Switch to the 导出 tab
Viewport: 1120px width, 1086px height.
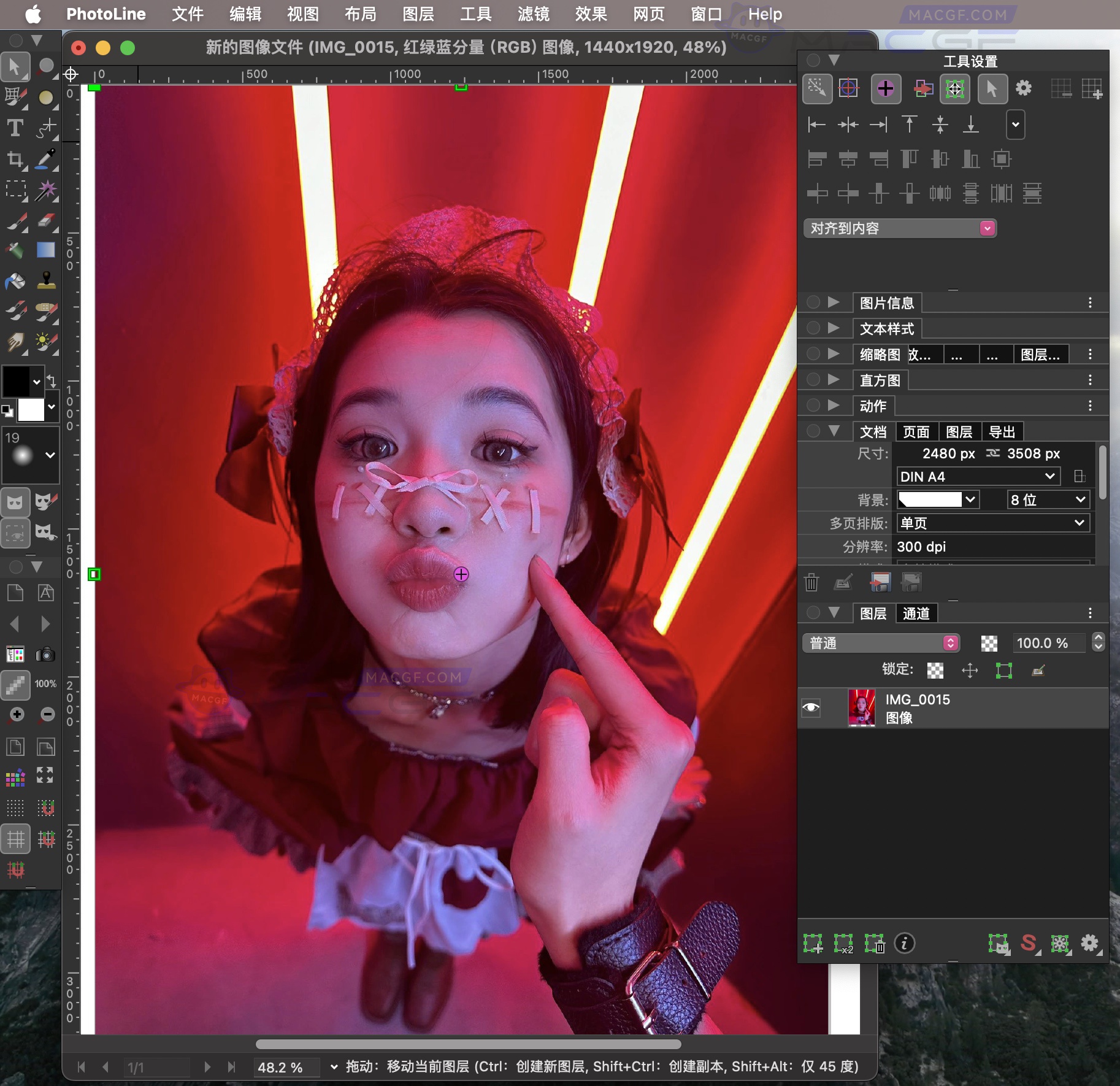1002,432
